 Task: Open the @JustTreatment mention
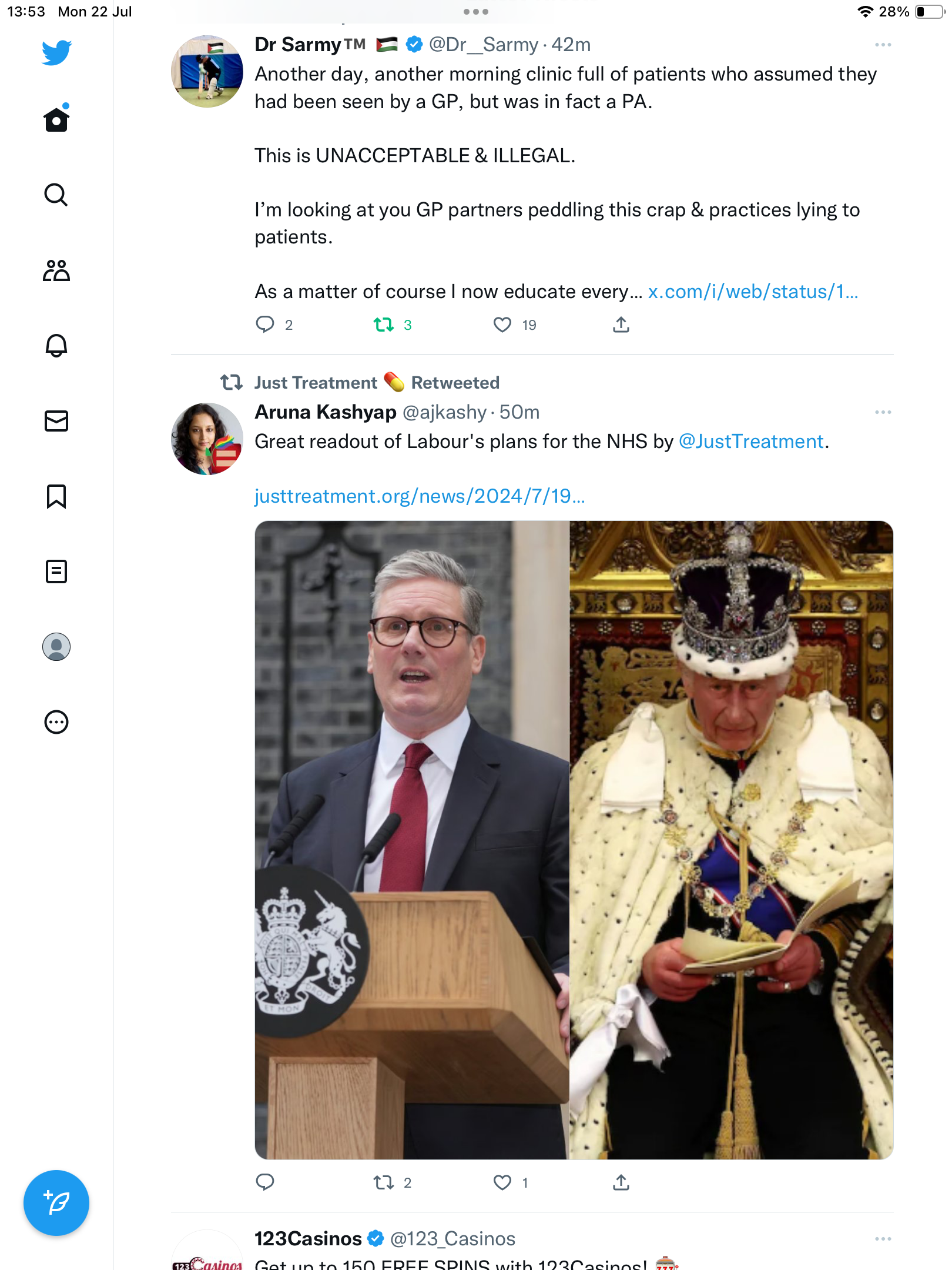pyautogui.click(x=751, y=442)
